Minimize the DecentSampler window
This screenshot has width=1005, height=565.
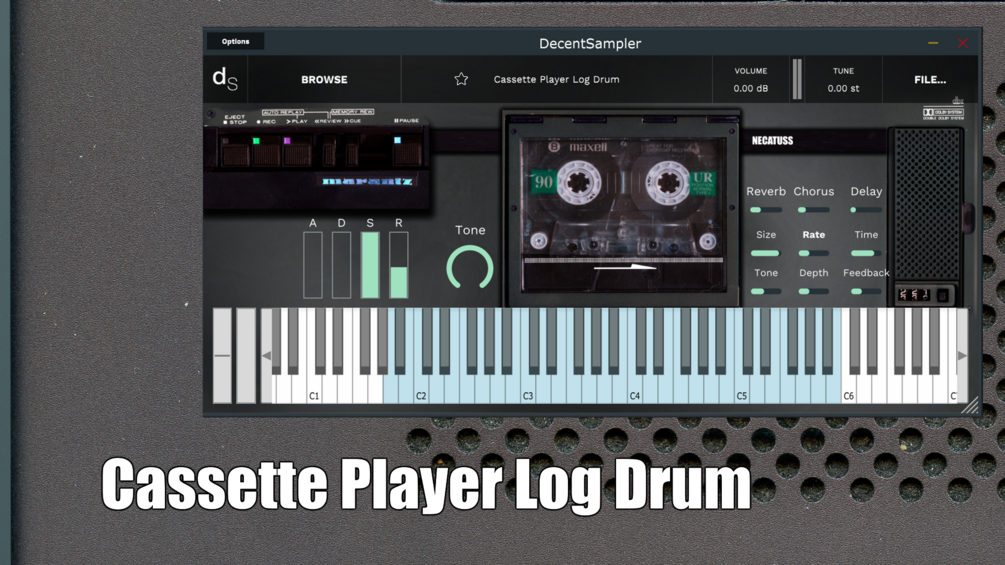tap(933, 43)
